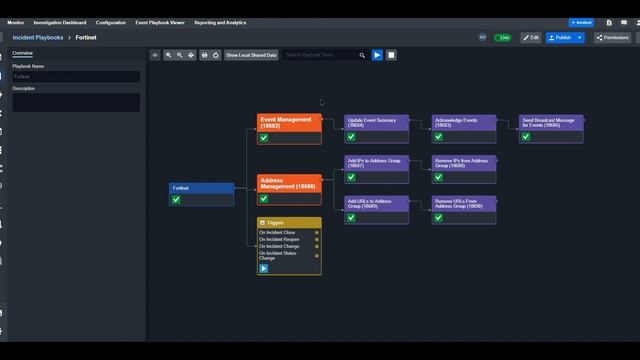Screen dimensions: 640x360
Task: Toggle checkbox on Update Event Summary node
Action: click(x=351, y=137)
